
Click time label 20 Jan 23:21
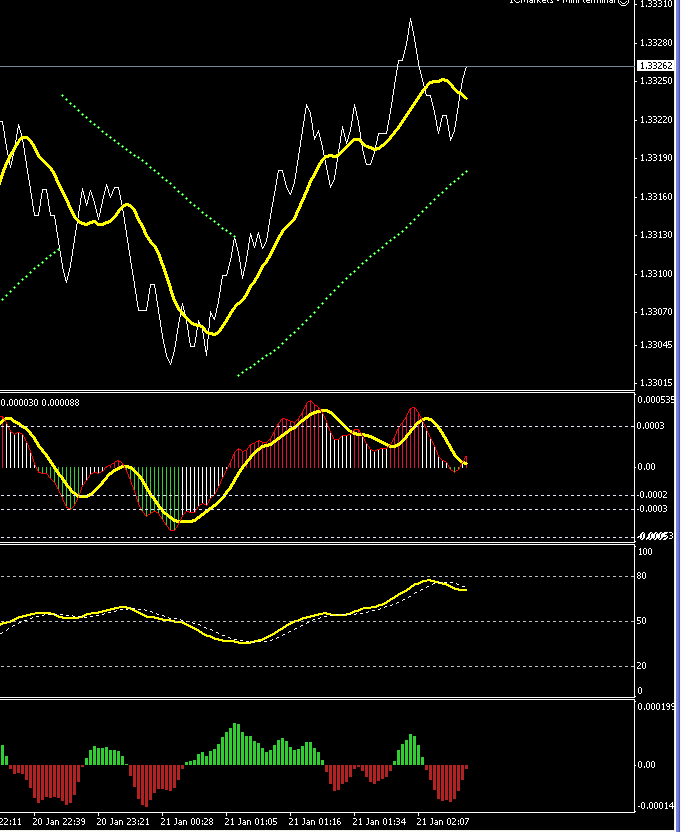click(x=123, y=822)
